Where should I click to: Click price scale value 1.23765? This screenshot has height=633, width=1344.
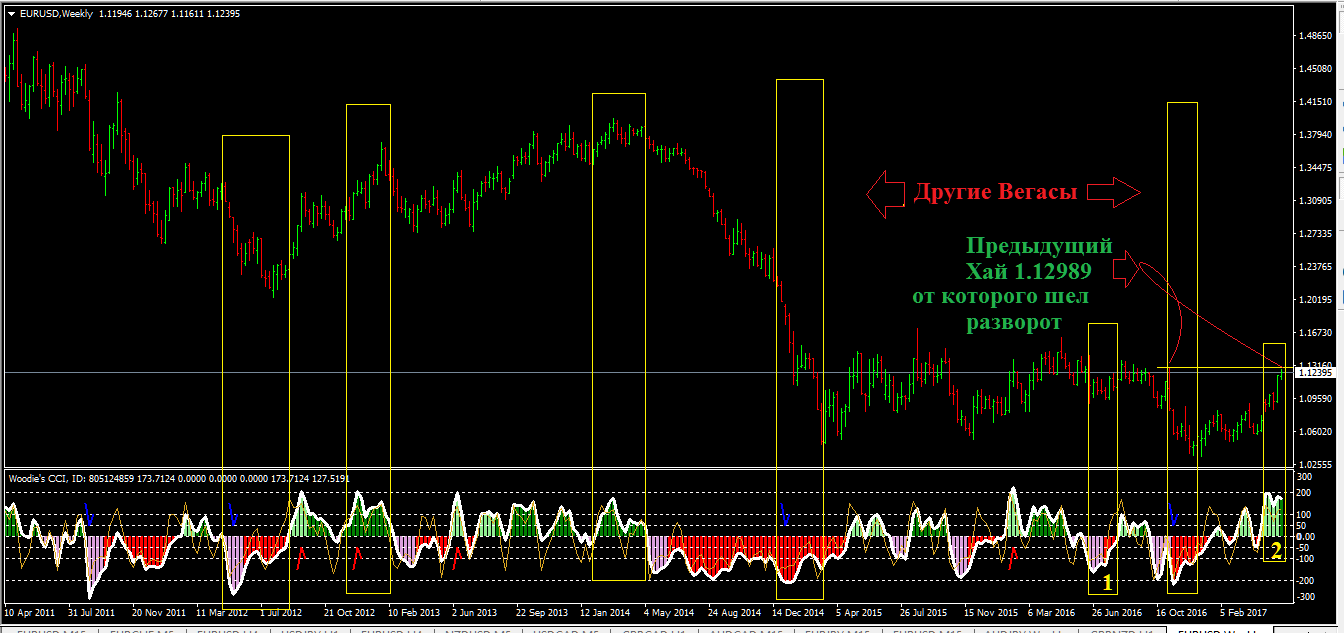(x=1314, y=266)
